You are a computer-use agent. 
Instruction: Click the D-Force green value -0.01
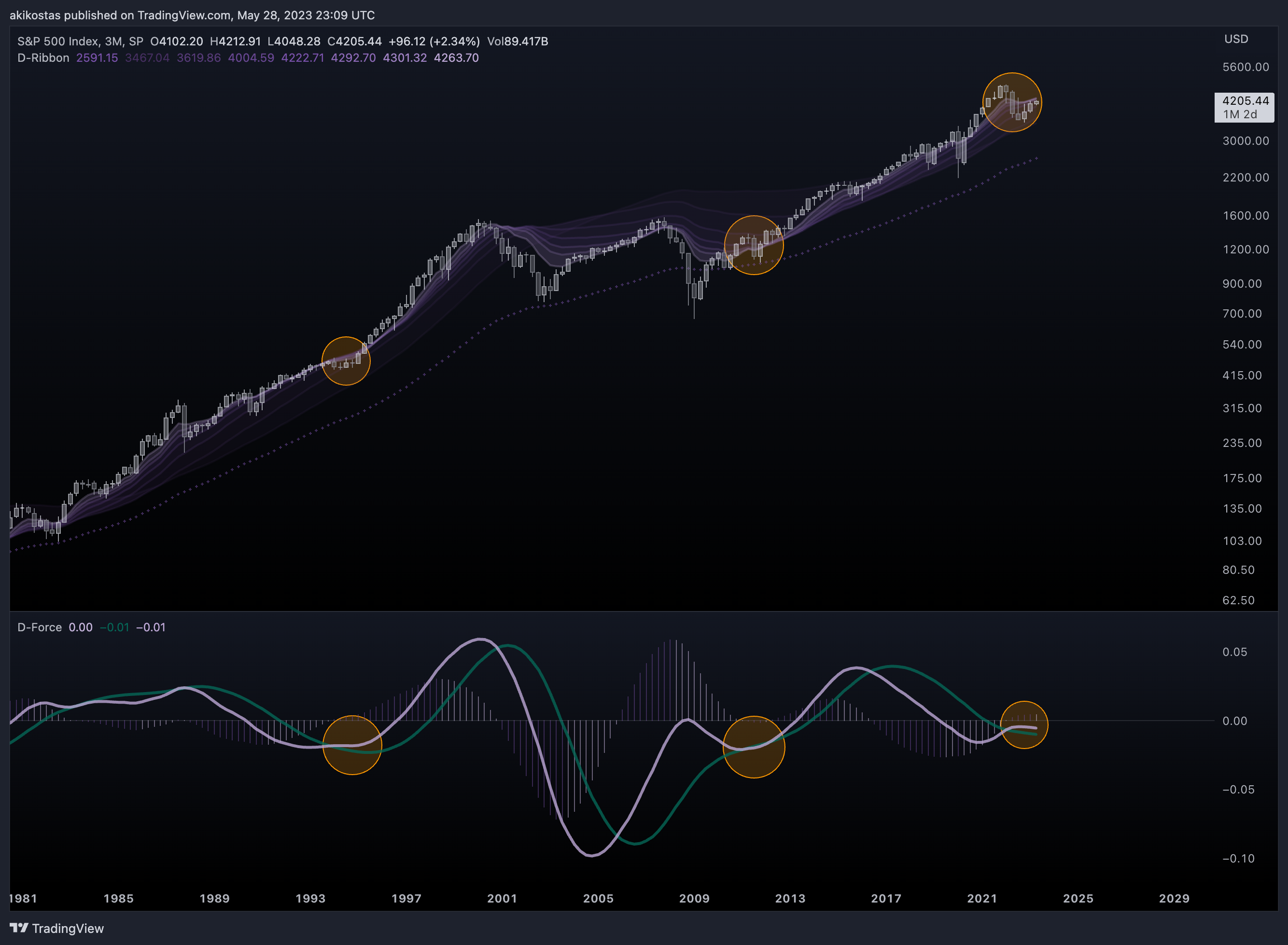[x=114, y=627]
